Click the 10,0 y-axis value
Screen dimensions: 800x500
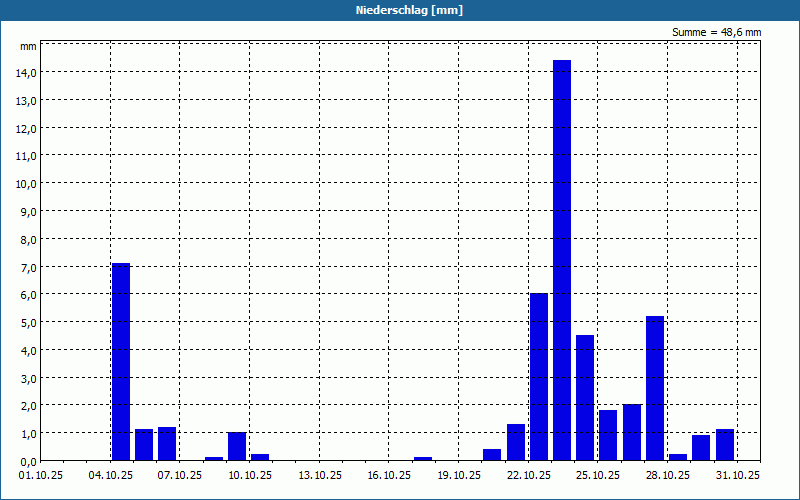(26, 184)
